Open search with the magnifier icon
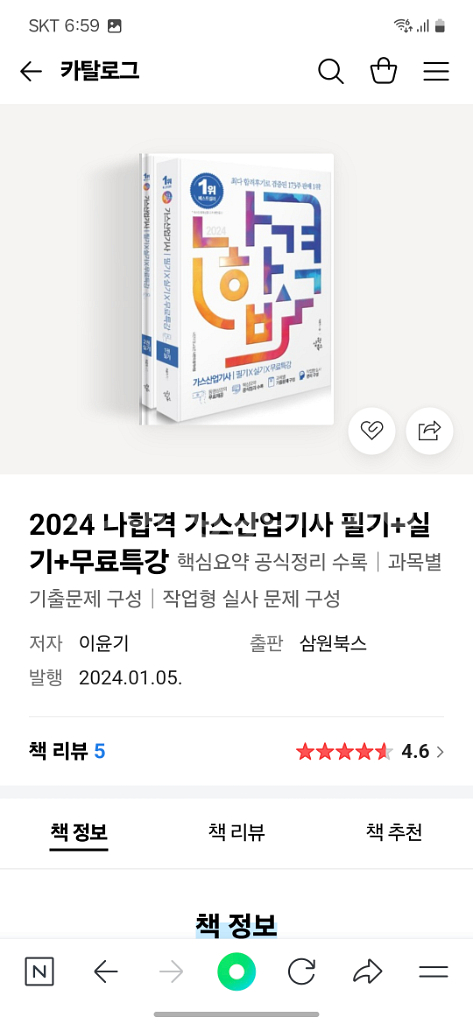This screenshot has width=473, height=1024. tap(331, 71)
